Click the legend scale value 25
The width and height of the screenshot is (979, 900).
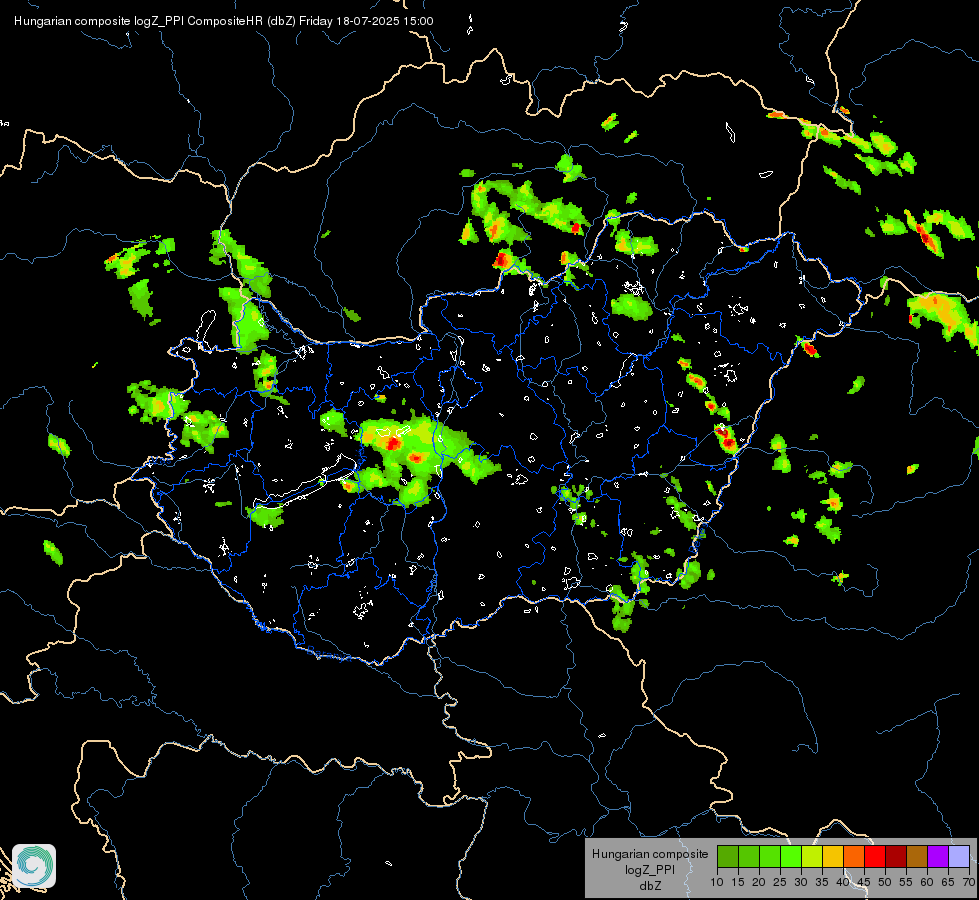(x=780, y=883)
